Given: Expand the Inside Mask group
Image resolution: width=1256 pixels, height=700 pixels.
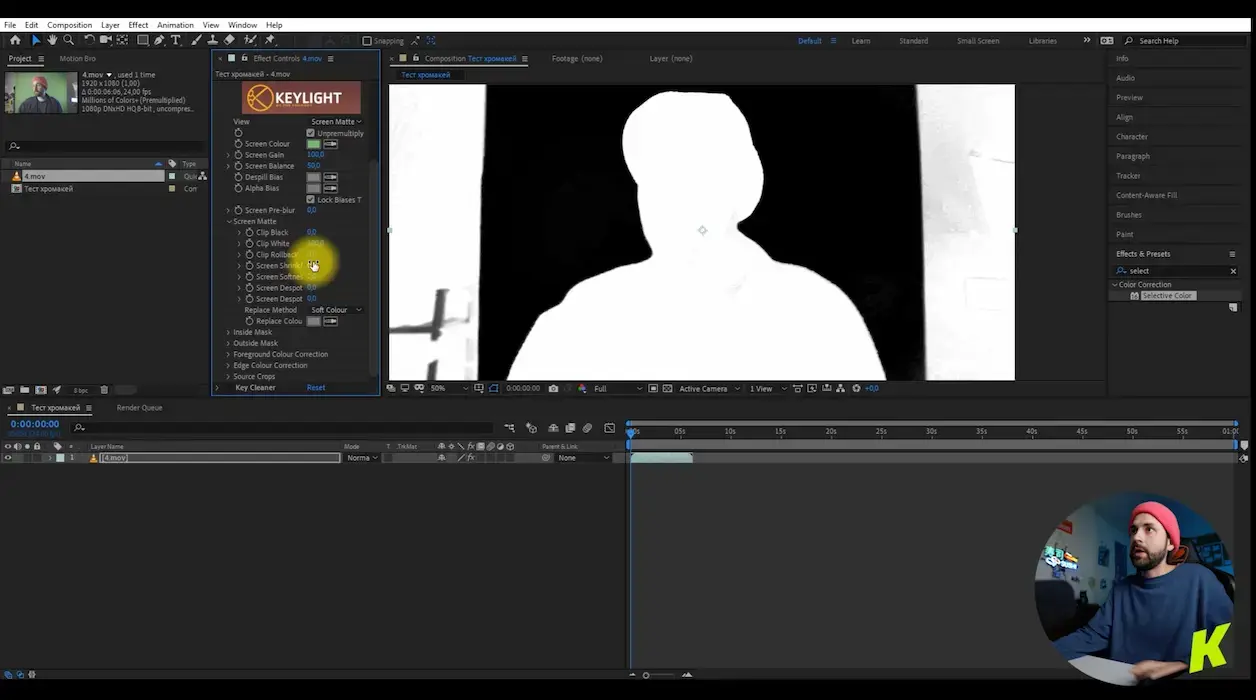Looking at the screenshot, I should pos(228,332).
